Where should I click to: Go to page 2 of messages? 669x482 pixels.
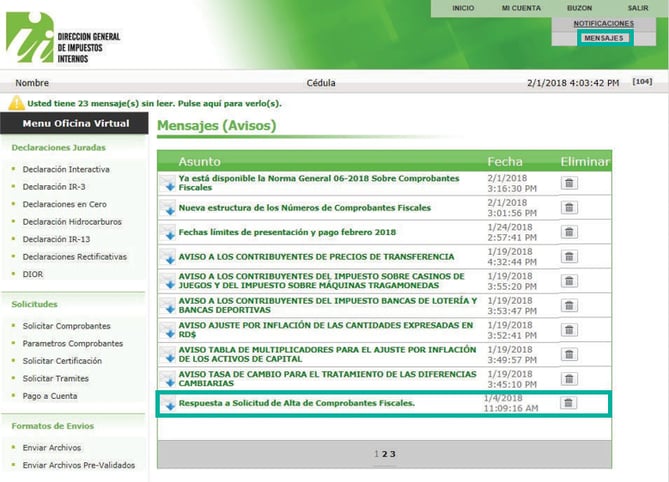(x=385, y=454)
